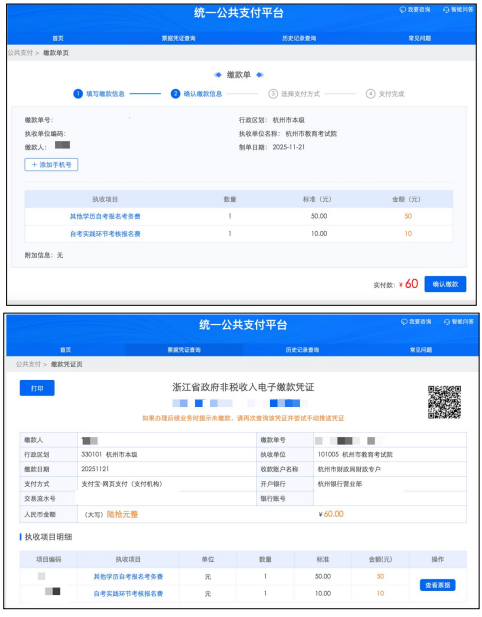Click the 确认缴款 button
482x617 pixels.
[445, 284]
